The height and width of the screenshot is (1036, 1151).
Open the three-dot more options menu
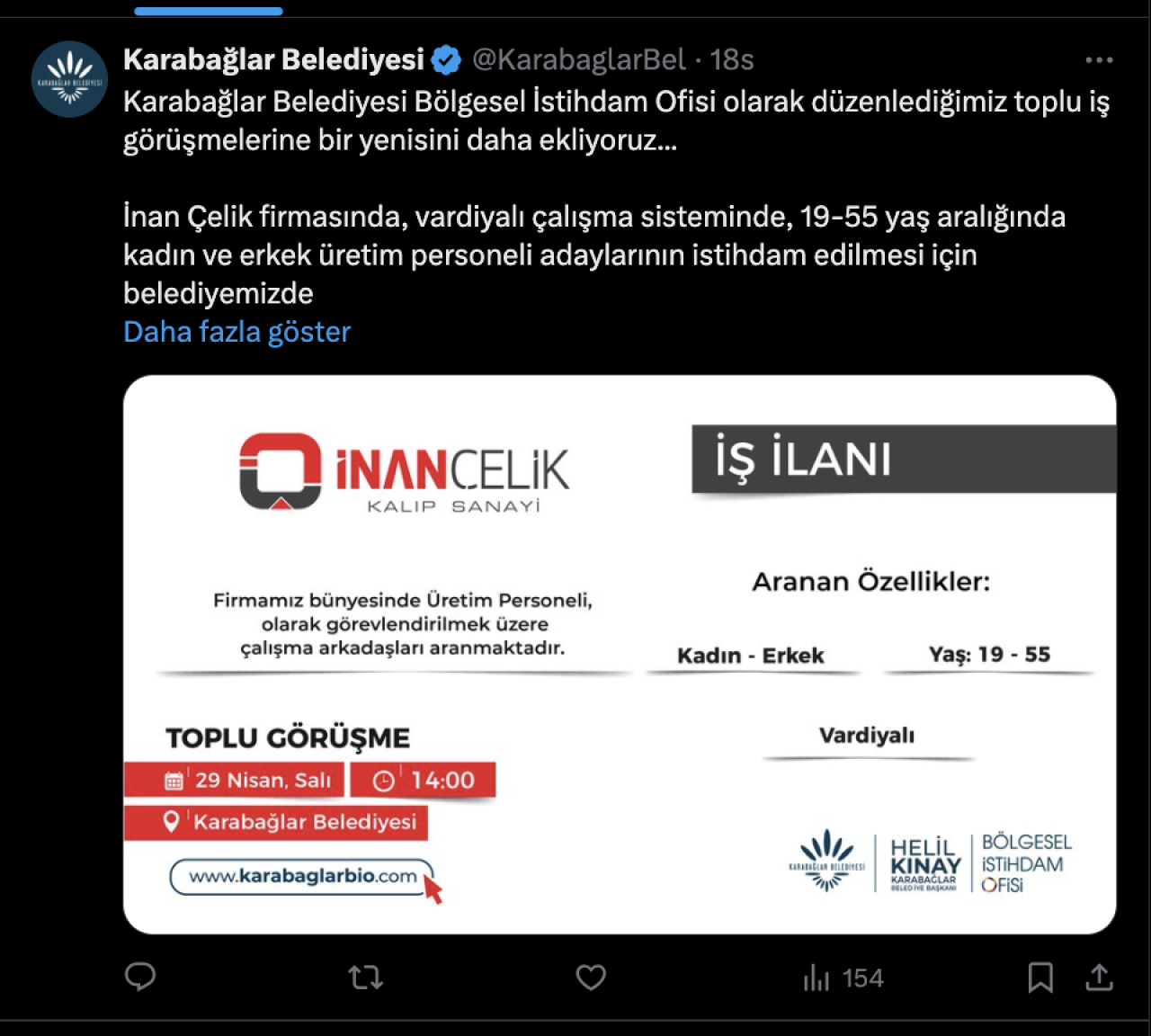(1099, 60)
